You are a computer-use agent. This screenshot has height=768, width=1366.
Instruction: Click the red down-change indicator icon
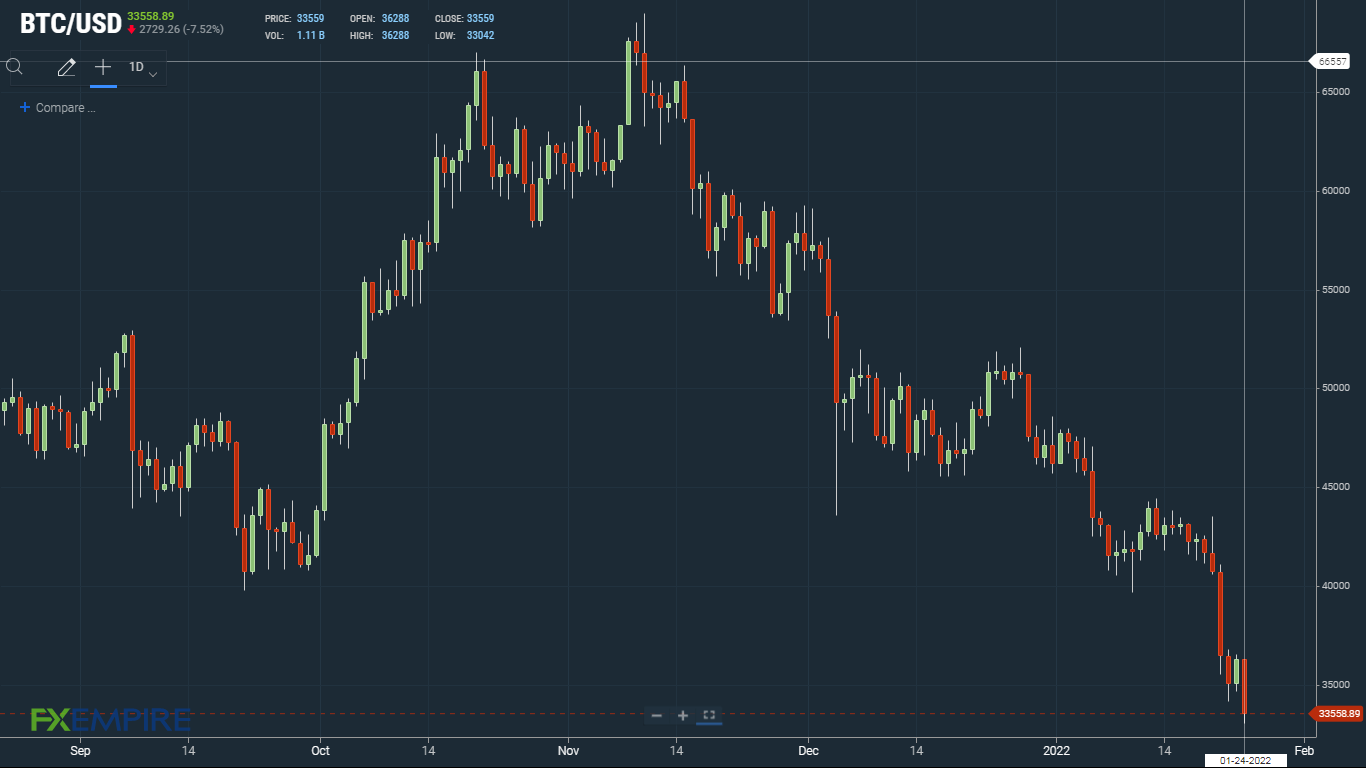(x=131, y=30)
